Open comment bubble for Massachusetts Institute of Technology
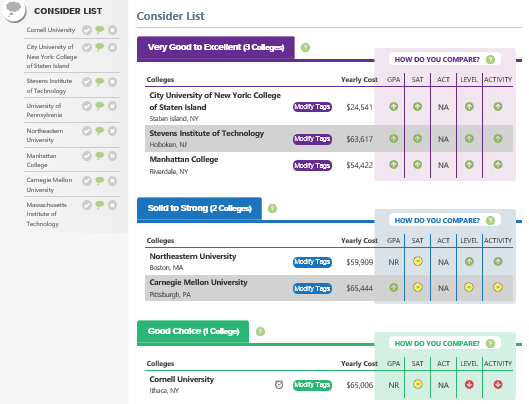The width and height of the screenshot is (529, 404). [x=100, y=205]
